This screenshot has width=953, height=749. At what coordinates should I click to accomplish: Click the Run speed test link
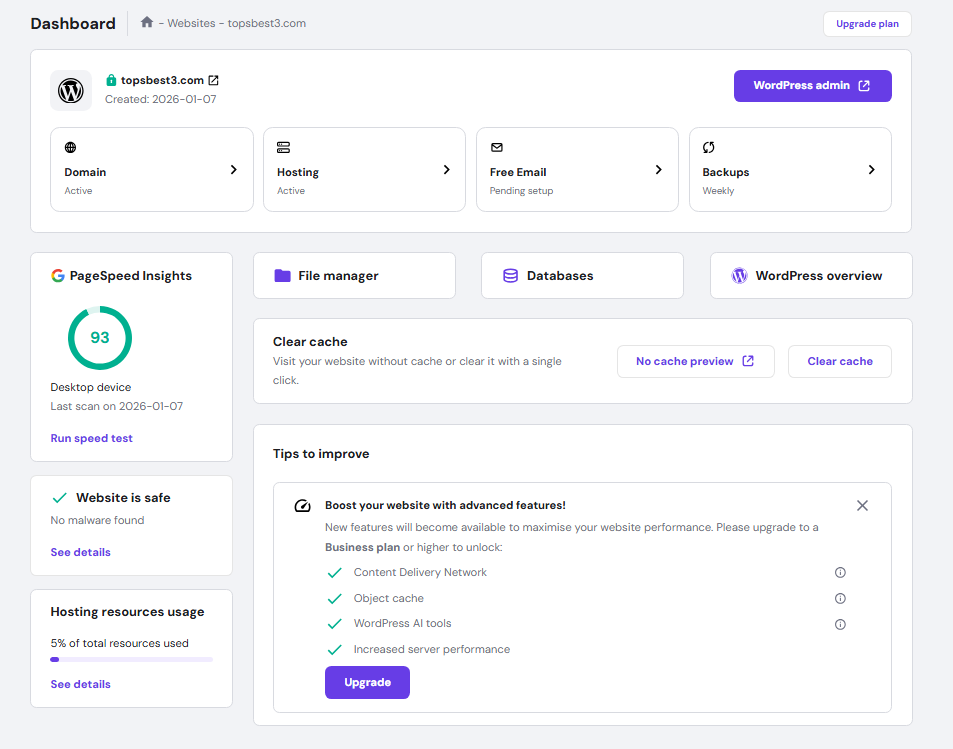pos(91,438)
